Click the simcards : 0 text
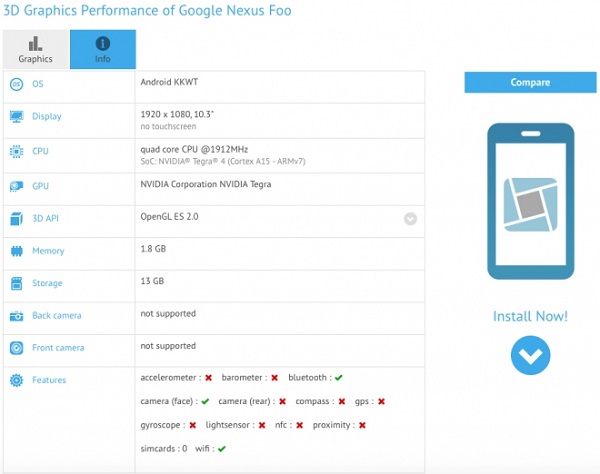Image resolution: width=600 pixels, height=474 pixels. coord(164,448)
